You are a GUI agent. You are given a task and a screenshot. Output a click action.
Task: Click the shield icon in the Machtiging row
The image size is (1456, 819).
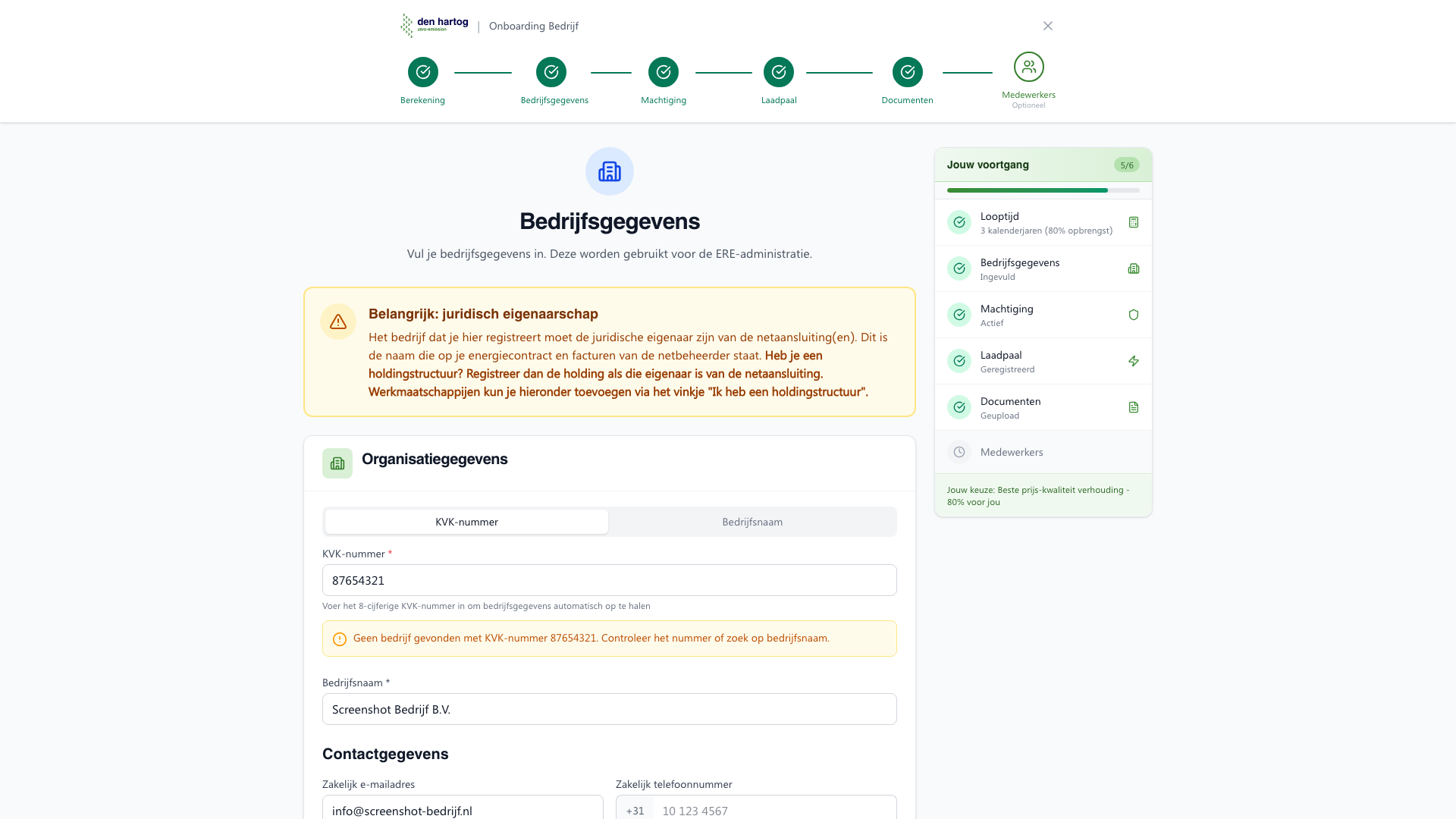click(x=1134, y=315)
